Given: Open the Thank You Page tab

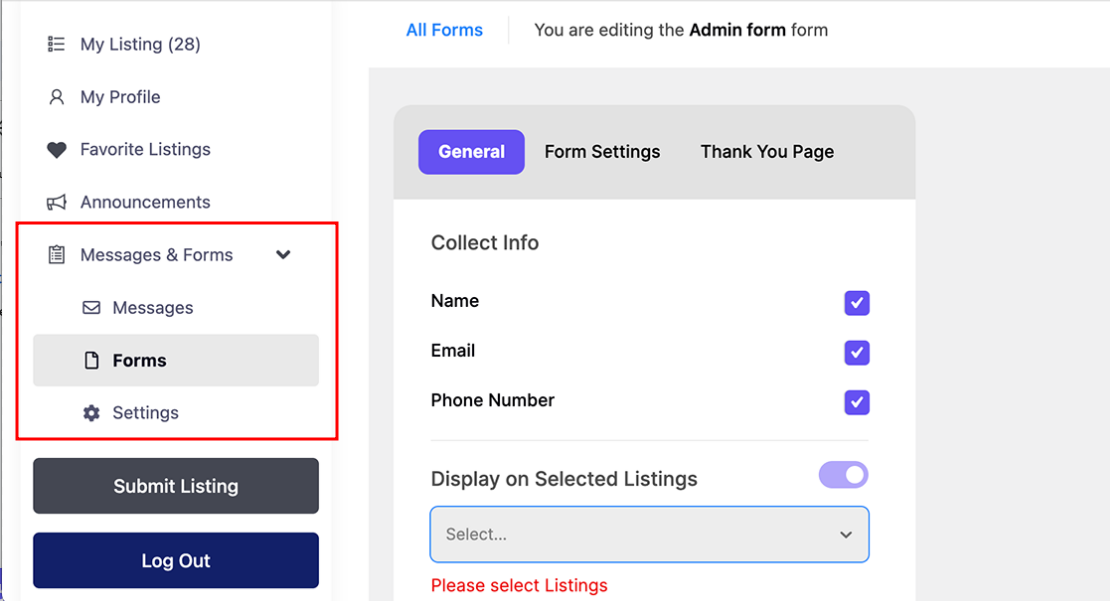Looking at the screenshot, I should coord(767,152).
